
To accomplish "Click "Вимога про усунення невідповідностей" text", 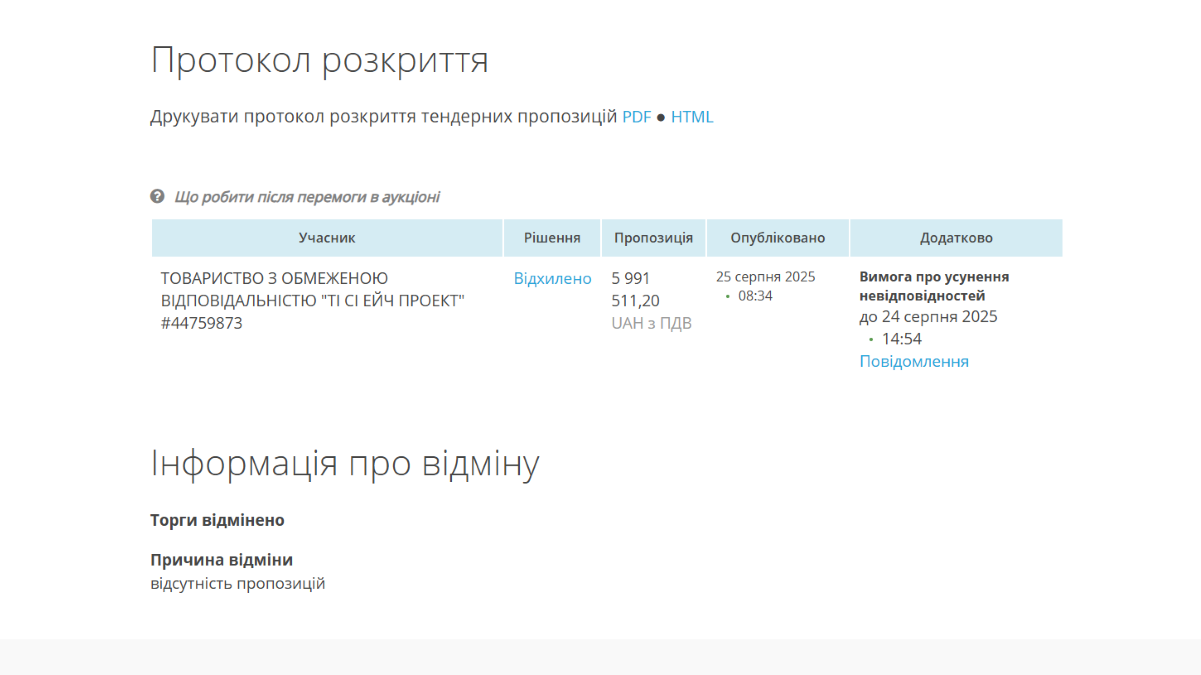I will click(x=934, y=286).
